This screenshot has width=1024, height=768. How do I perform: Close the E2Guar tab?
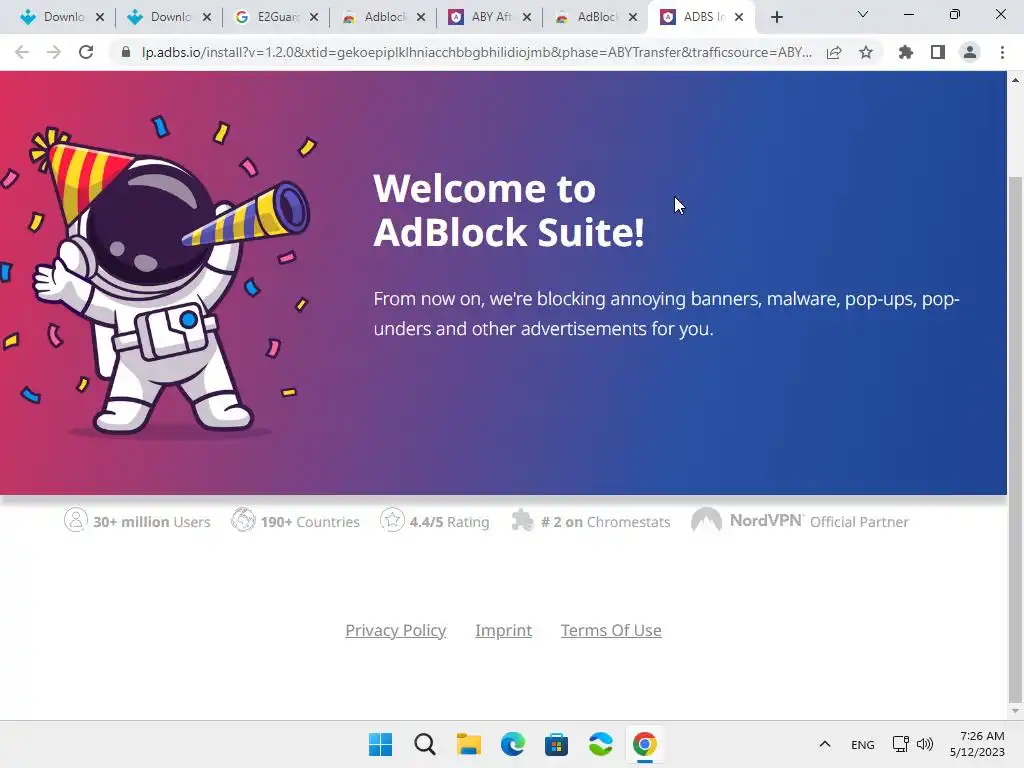coord(314,17)
